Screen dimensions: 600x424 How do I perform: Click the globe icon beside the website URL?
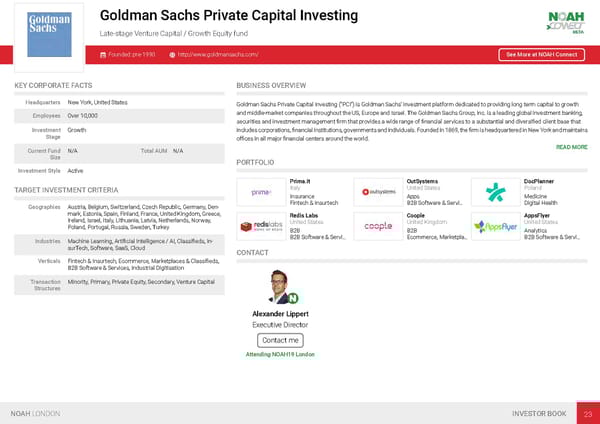click(173, 54)
